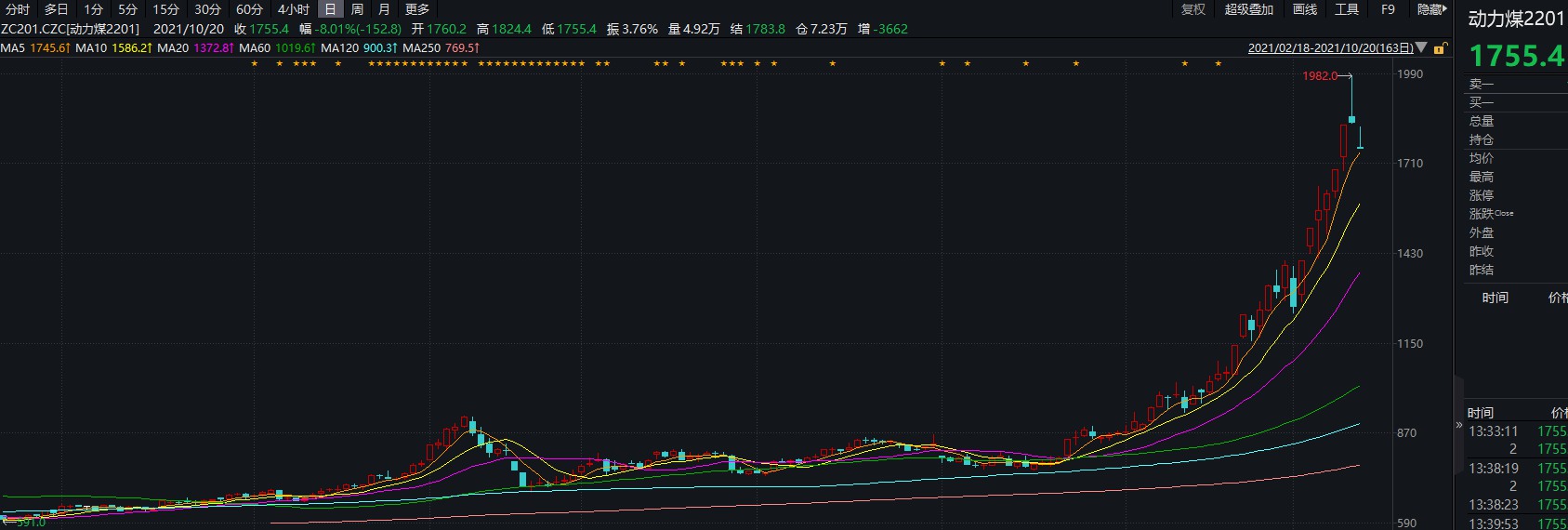
Task: Select the MA5 1745.6 indicator label
Action: 35,47
